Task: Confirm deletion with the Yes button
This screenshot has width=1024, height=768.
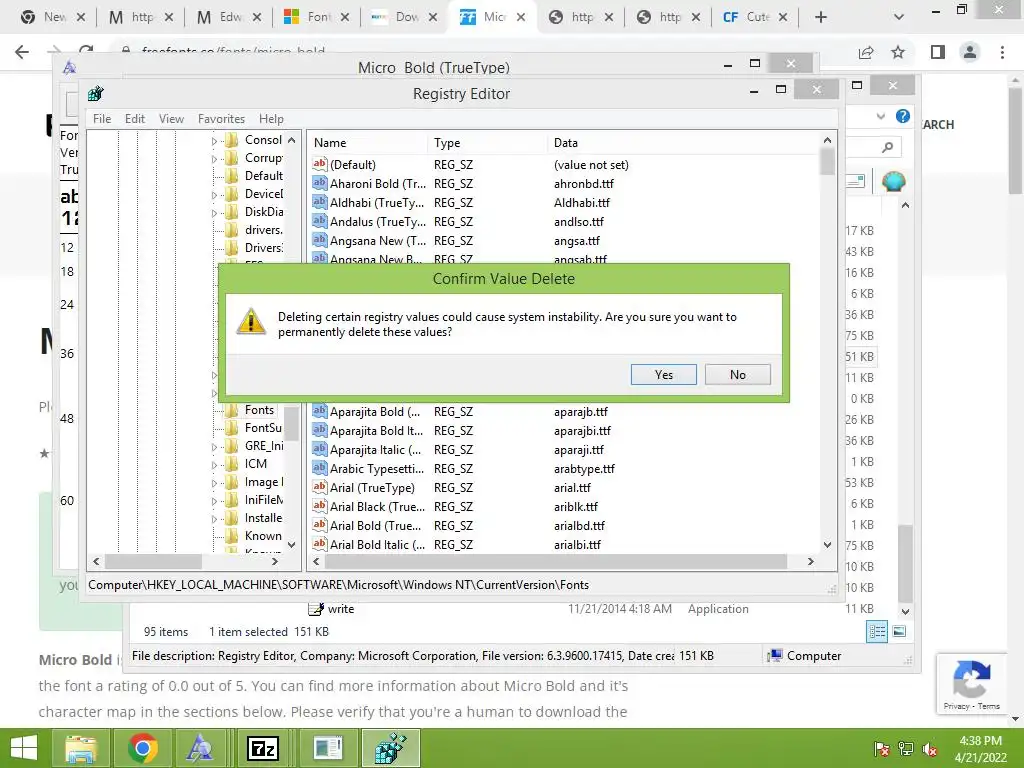Action: click(664, 375)
